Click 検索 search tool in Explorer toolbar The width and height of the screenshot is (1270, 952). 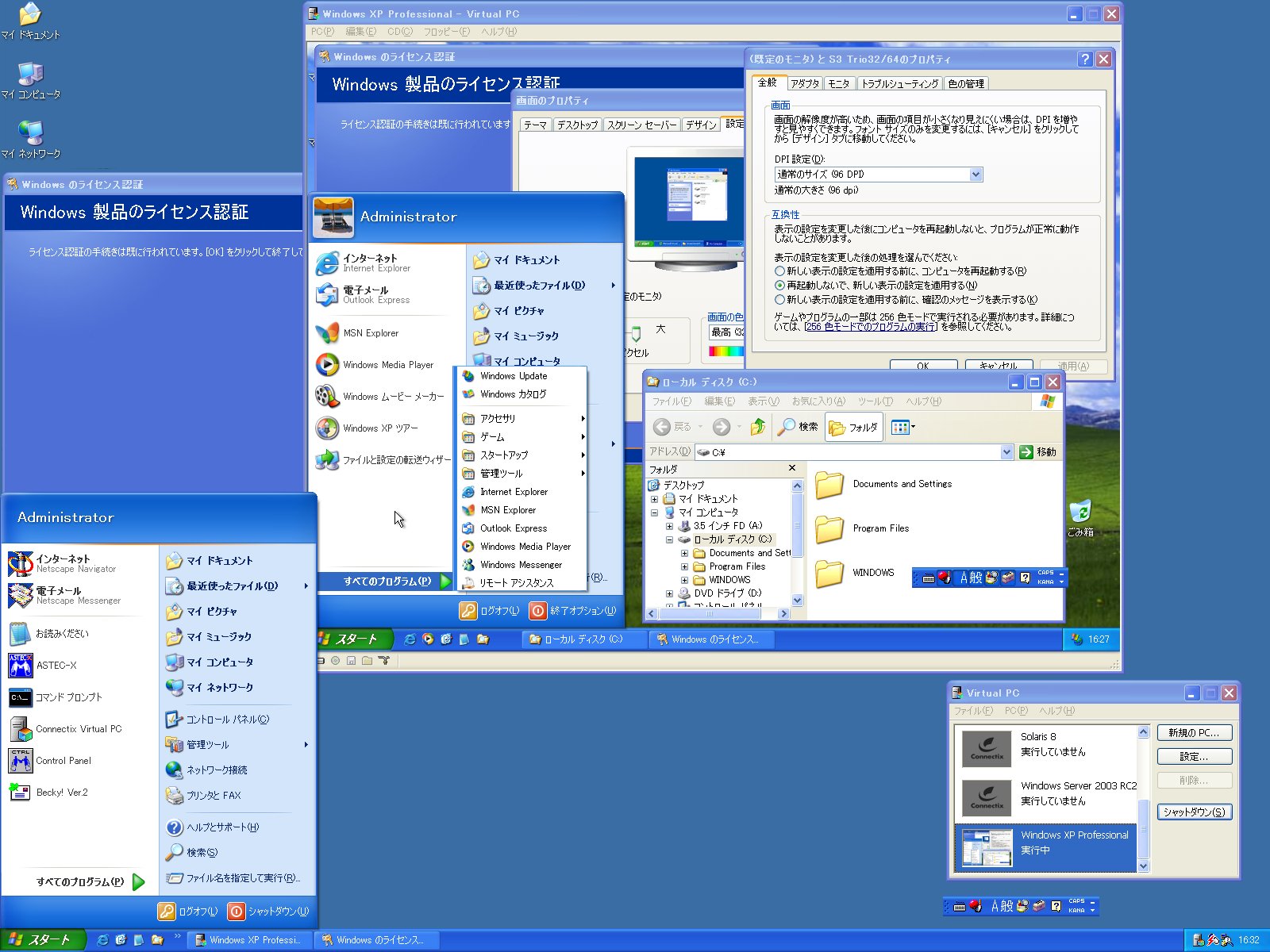click(799, 427)
